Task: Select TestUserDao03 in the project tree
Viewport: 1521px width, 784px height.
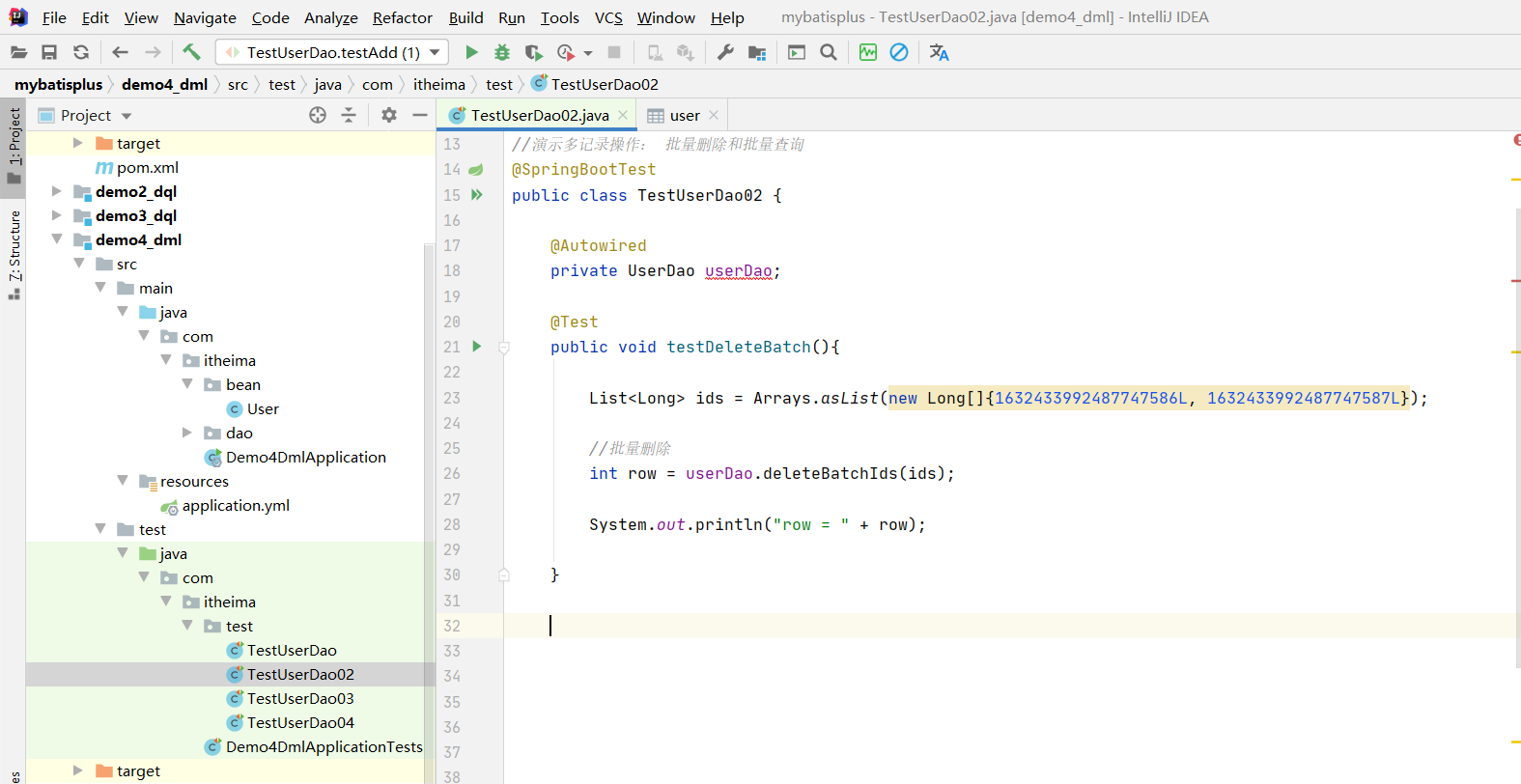Action: coord(299,698)
